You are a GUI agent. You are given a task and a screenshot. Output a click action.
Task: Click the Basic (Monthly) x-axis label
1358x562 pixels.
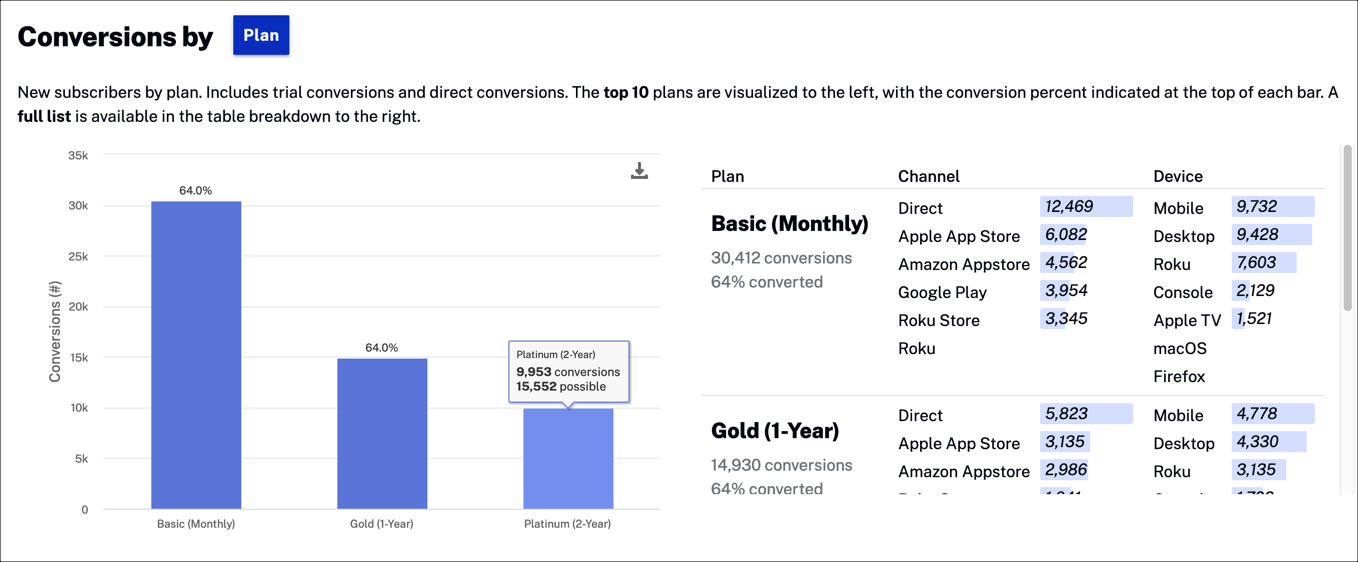tap(196, 524)
